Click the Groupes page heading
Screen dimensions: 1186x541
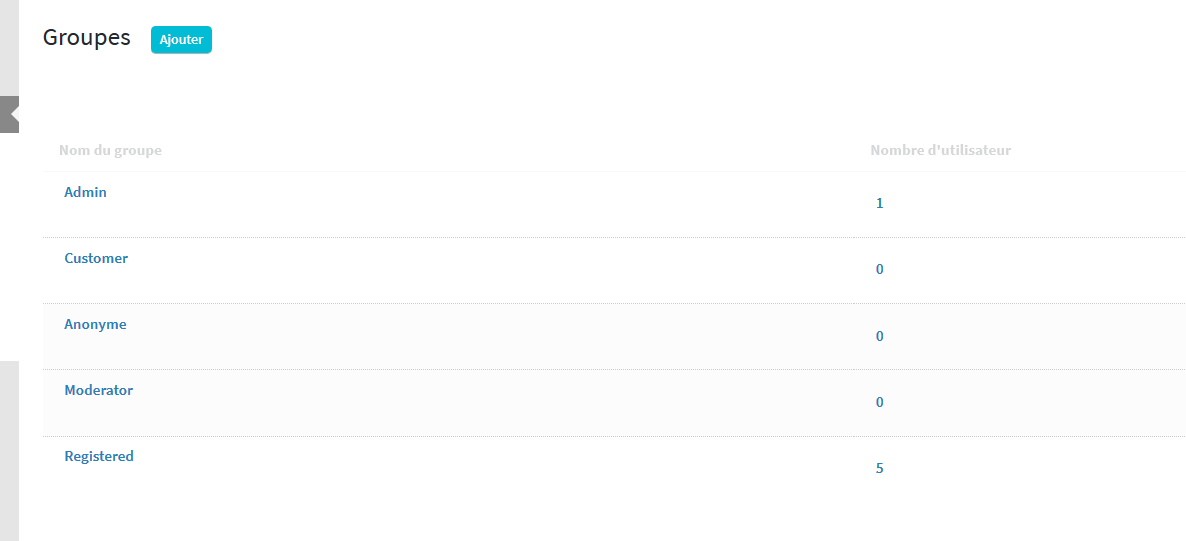tap(86, 38)
